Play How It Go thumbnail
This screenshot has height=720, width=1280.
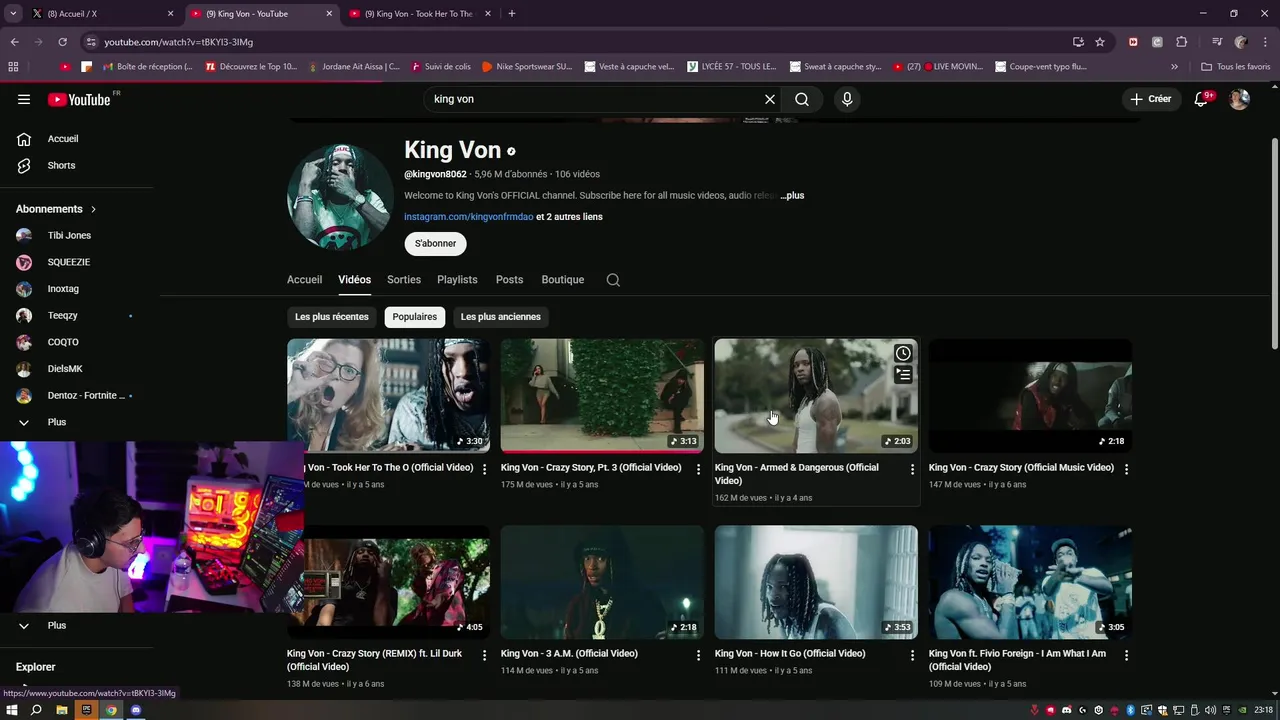pos(816,583)
